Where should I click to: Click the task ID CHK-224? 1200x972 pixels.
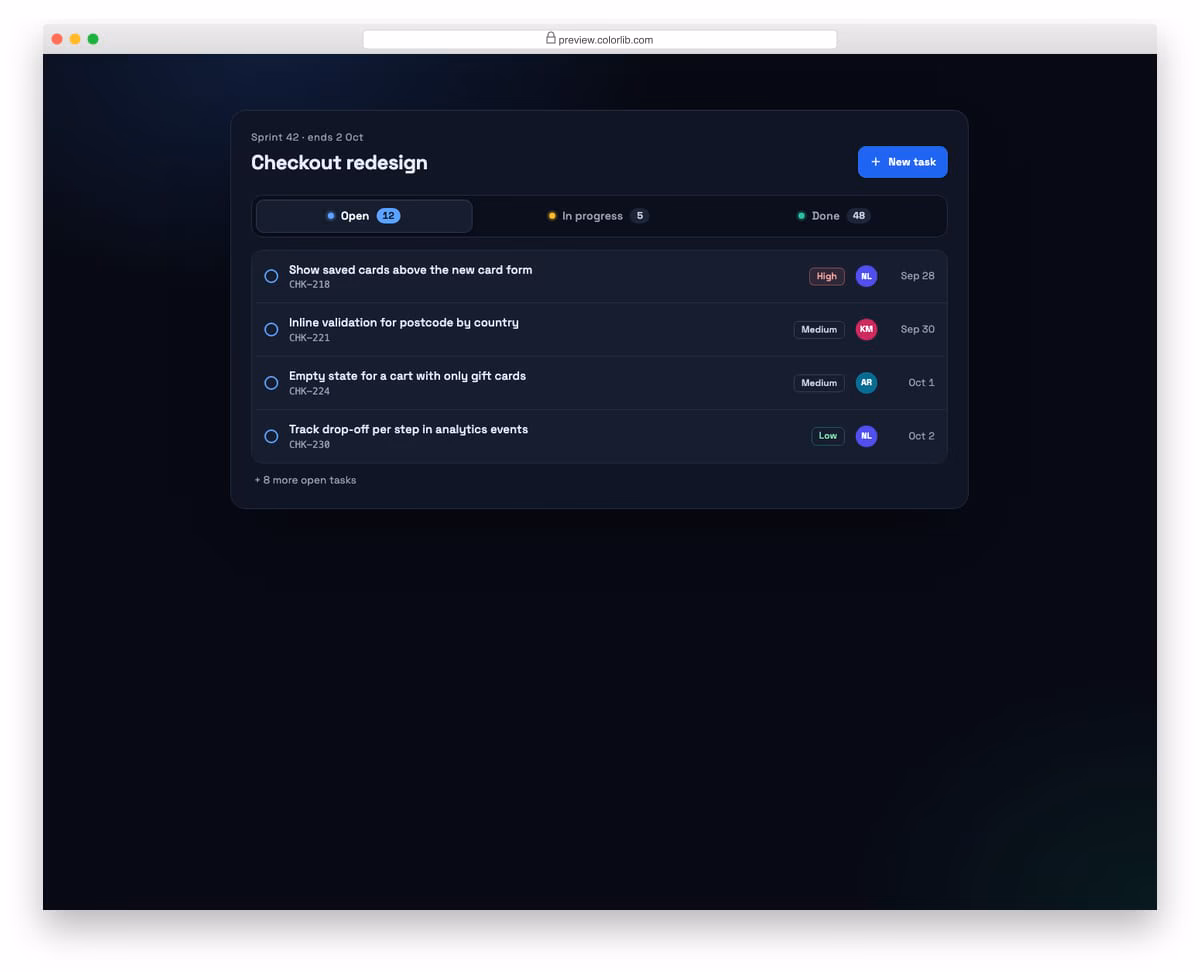309,391
